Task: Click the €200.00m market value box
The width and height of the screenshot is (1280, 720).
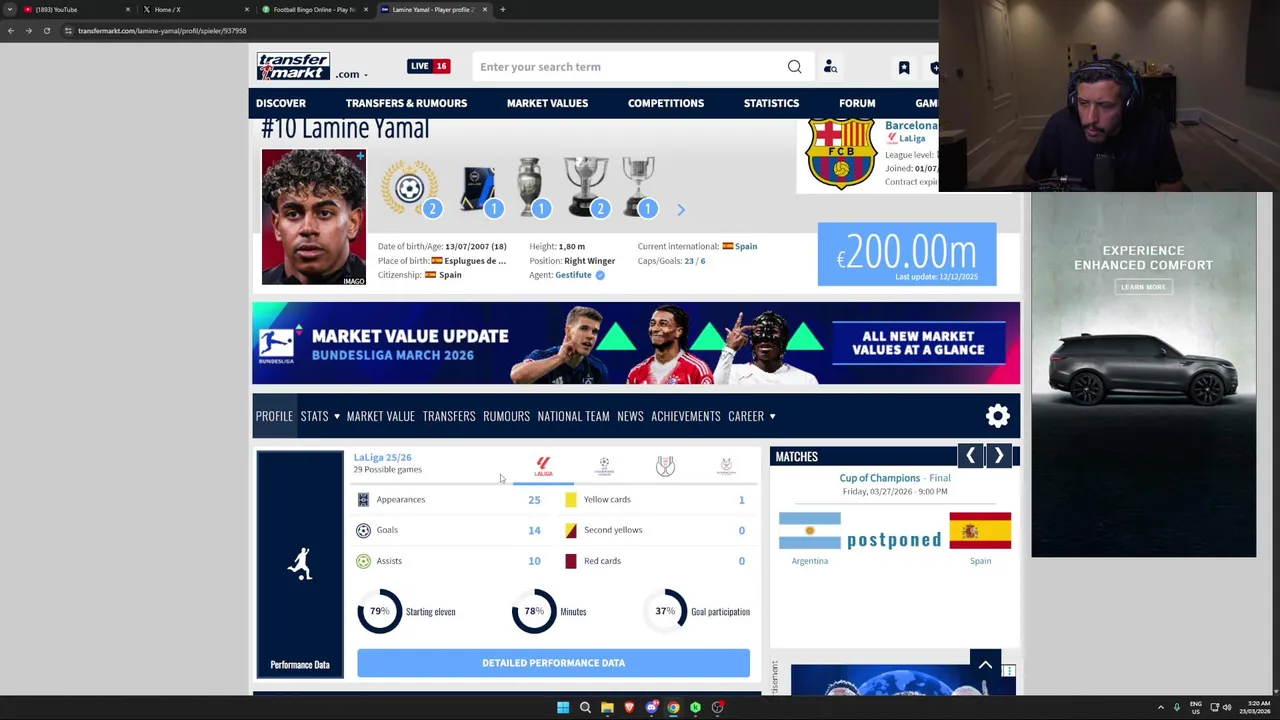Action: click(907, 254)
